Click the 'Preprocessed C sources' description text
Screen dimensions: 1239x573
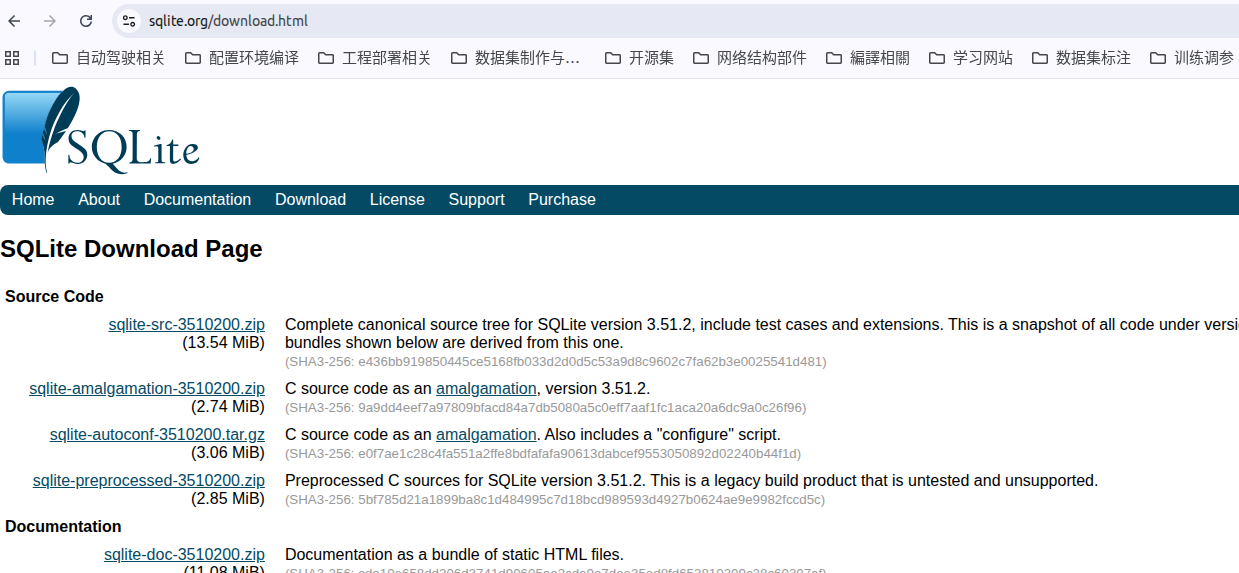pos(691,480)
